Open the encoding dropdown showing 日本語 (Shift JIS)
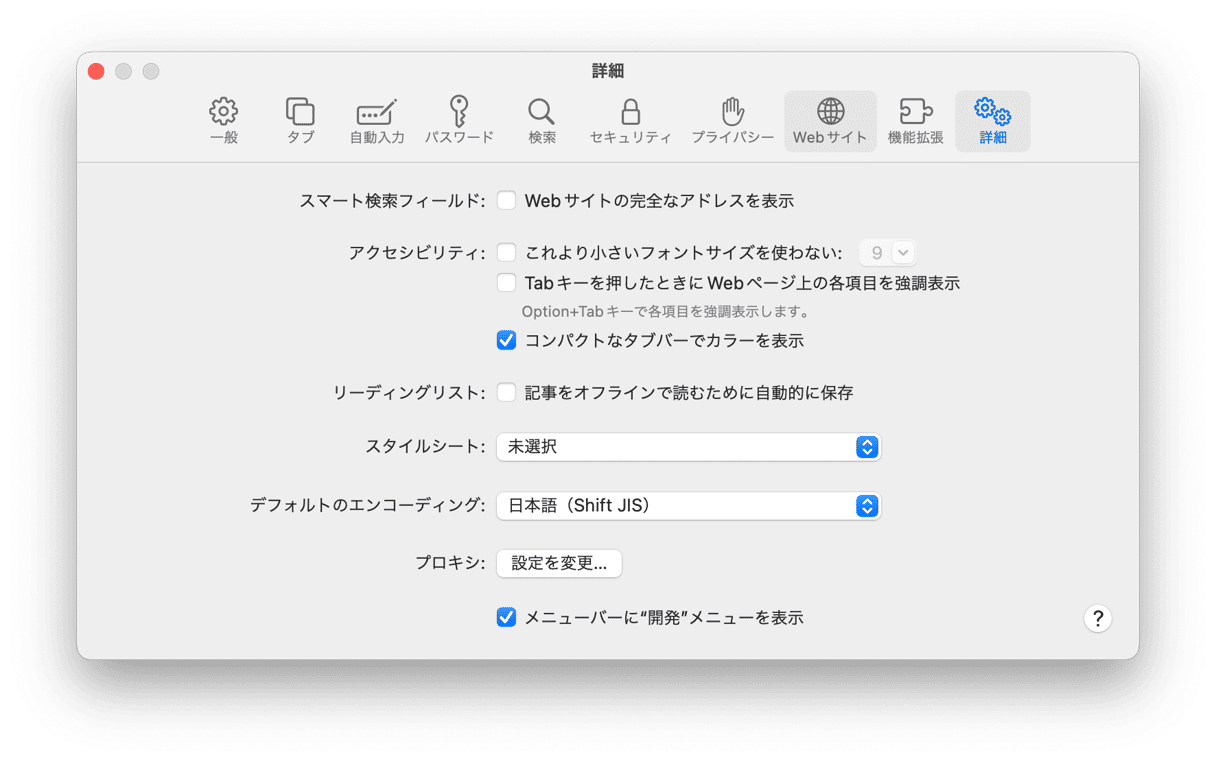The height and width of the screenshot is (761, 1216). pos(688,506)
